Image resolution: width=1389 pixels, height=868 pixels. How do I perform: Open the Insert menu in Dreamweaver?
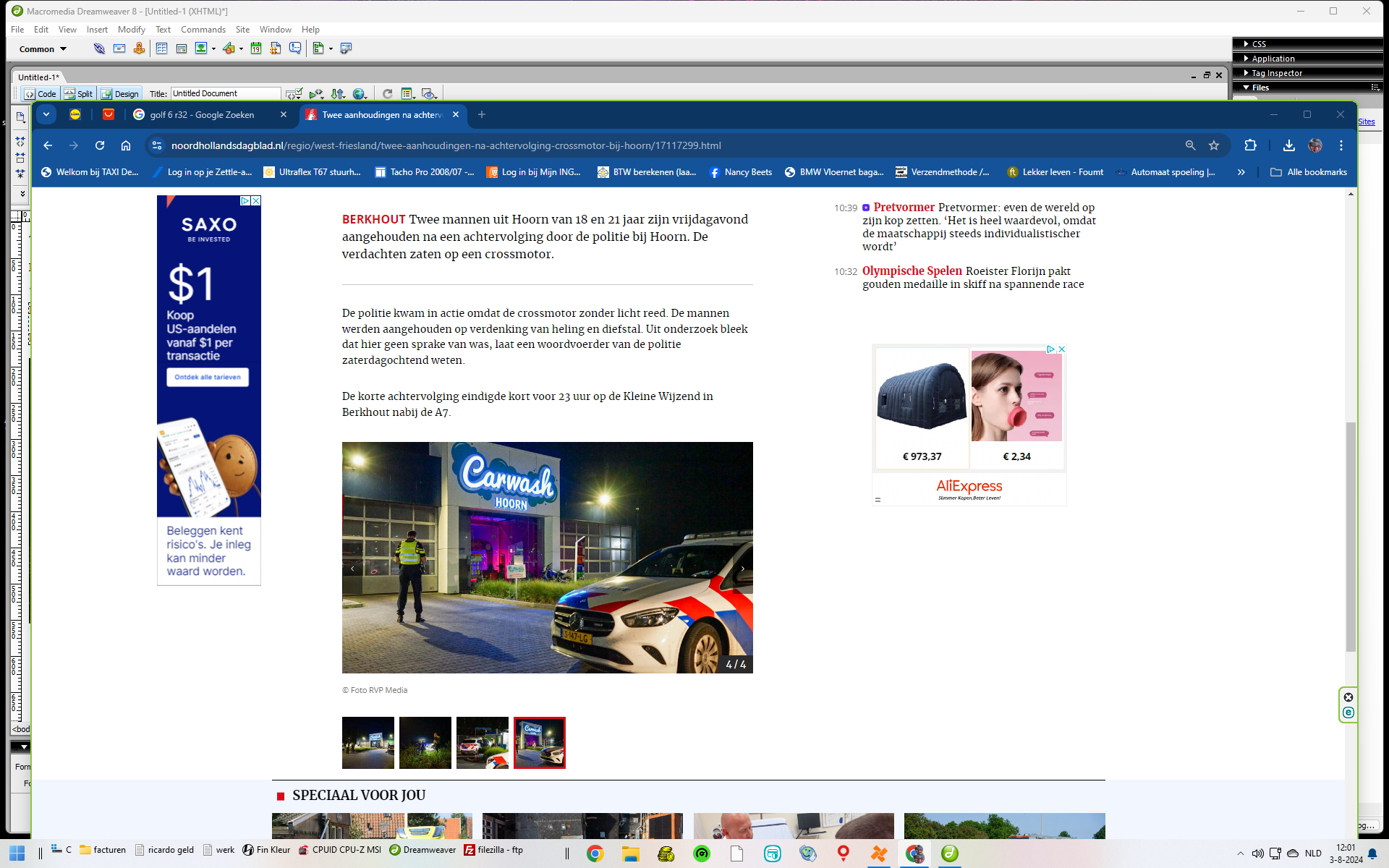(97, 30)
